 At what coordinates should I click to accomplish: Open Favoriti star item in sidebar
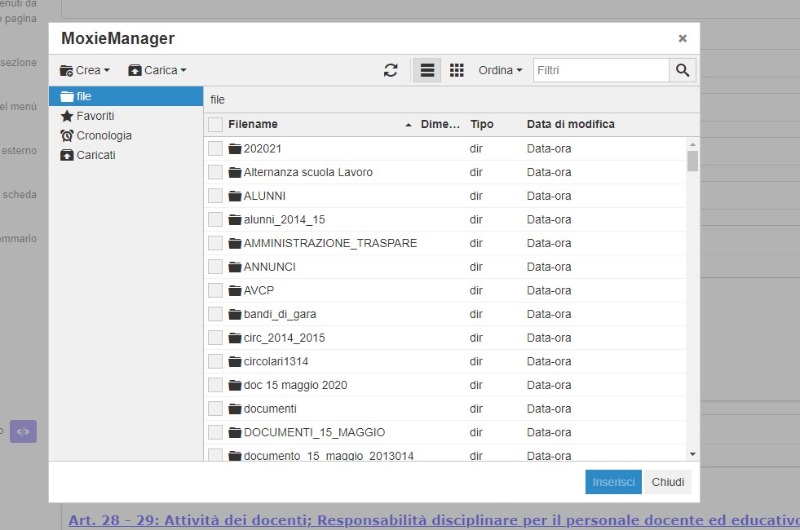click(x=87, y=116)
